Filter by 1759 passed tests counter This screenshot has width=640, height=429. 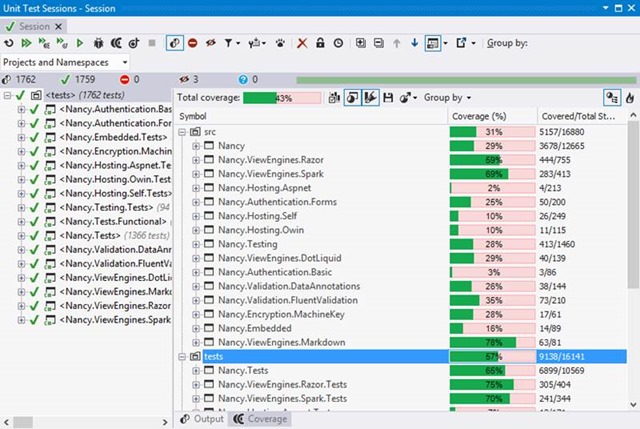[78, 80]
